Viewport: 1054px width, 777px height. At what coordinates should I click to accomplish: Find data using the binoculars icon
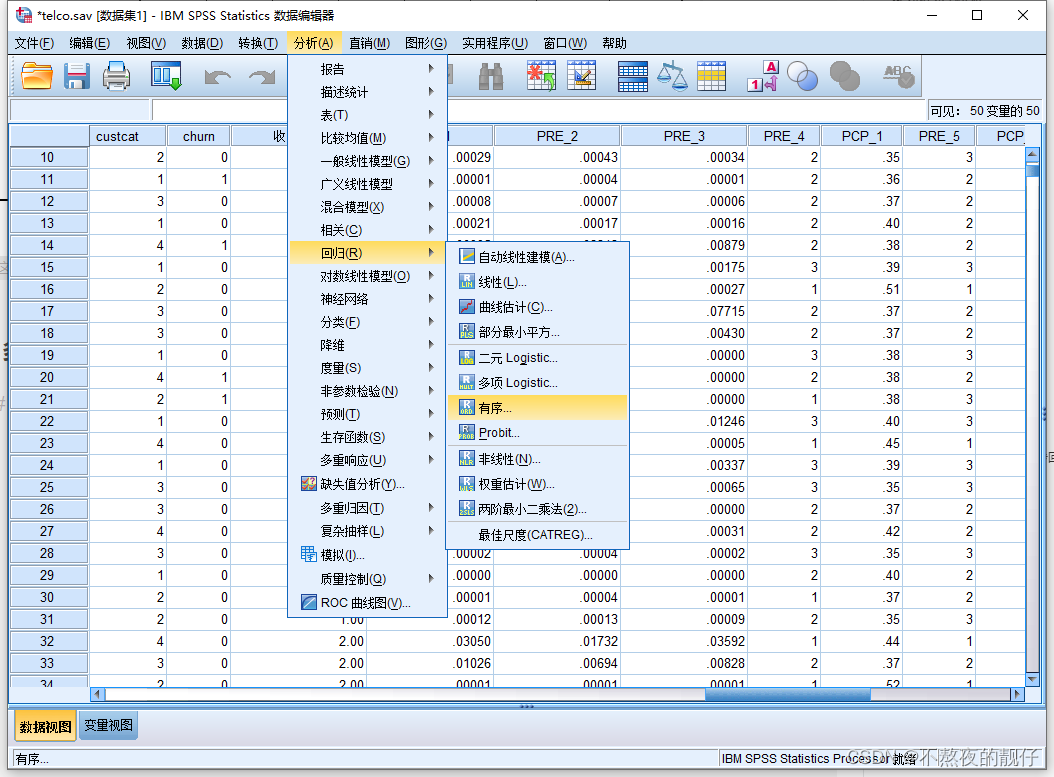click(x=491, y=76)
